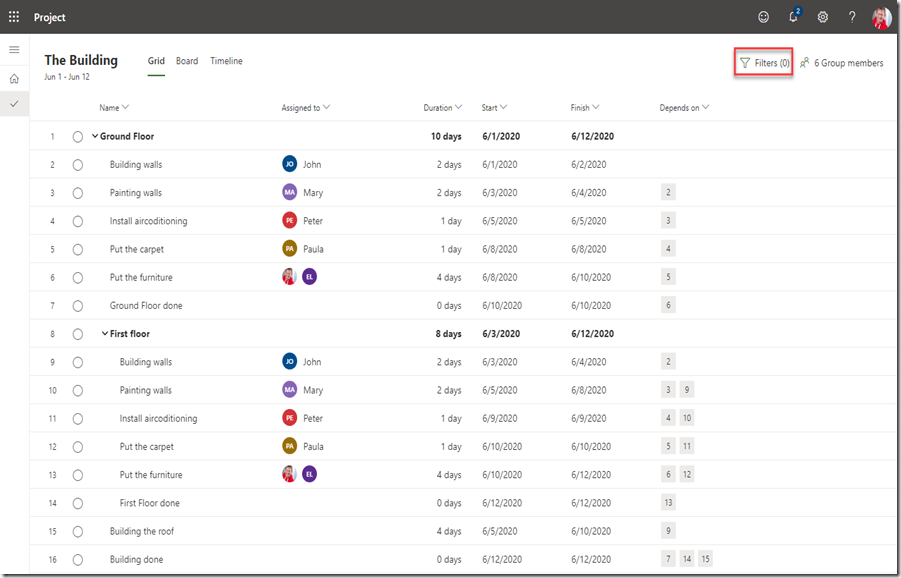Open the Filters (0) button

(764, 63)
